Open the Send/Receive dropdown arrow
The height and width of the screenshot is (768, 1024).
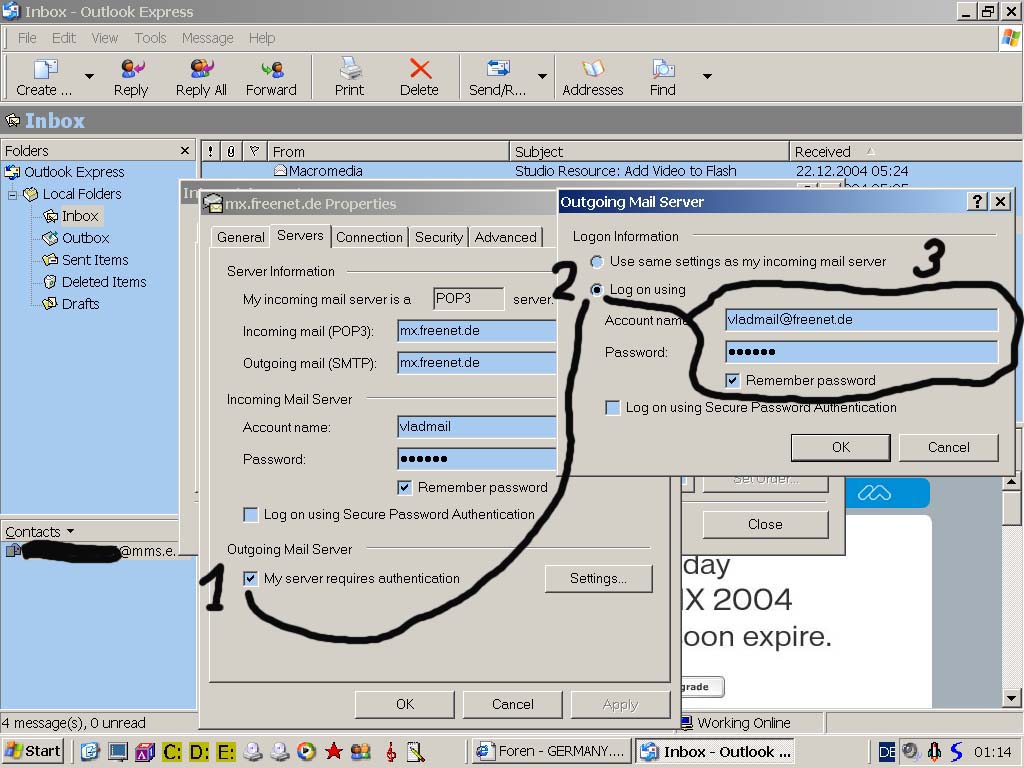coord(542,76)
